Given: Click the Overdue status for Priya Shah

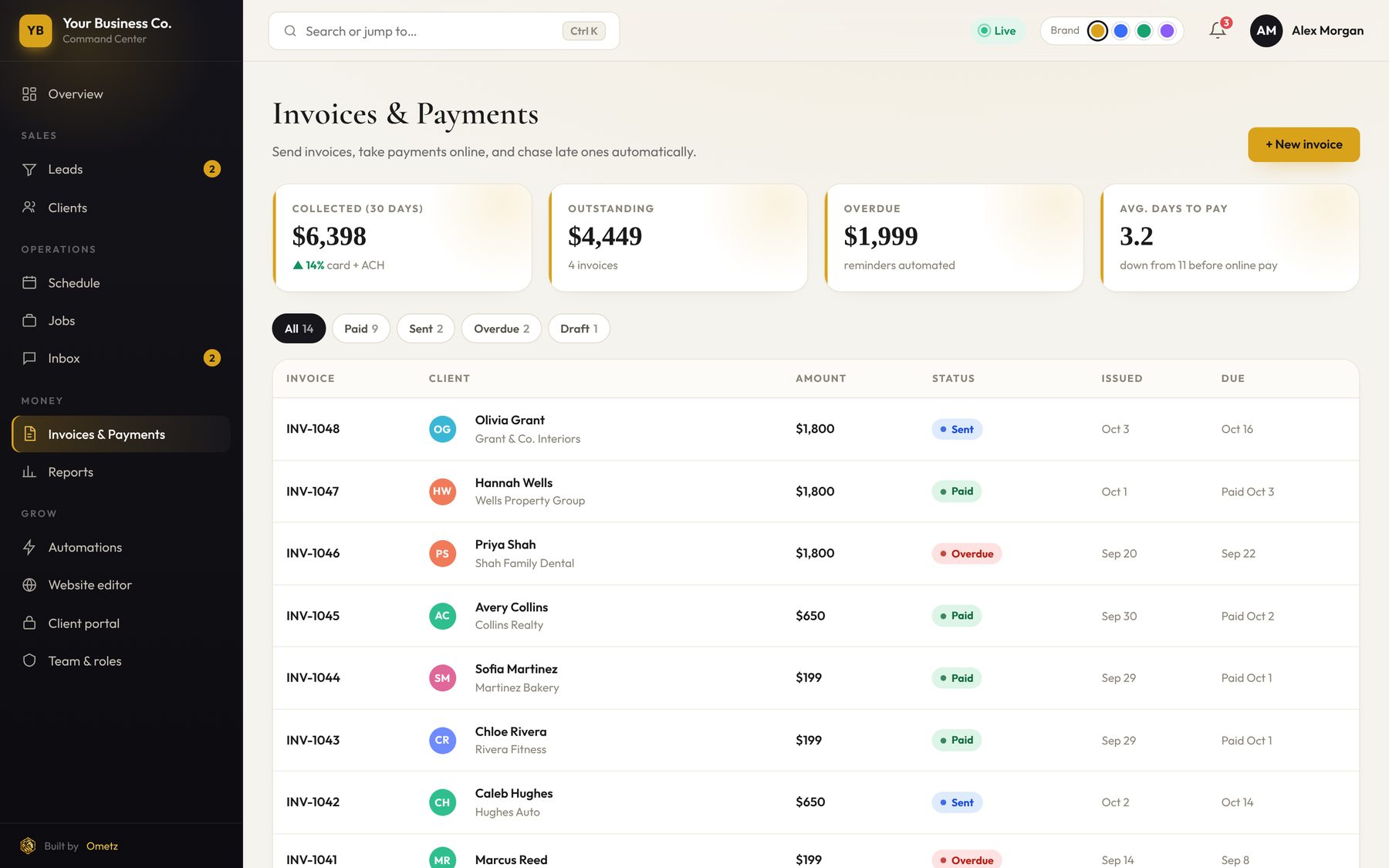Looking at the screenshot, I should (x=967, y=554).
